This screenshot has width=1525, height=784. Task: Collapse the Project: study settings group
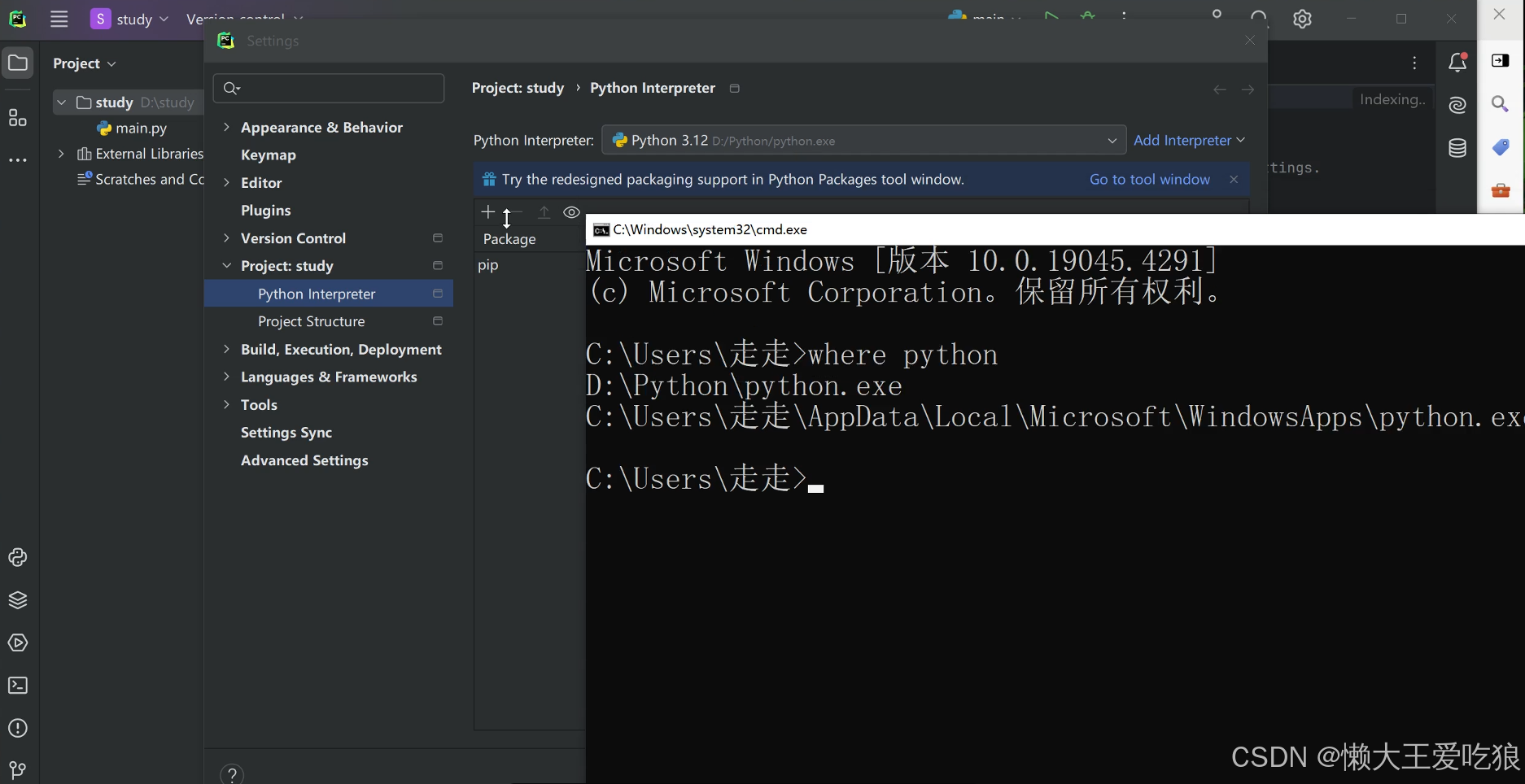226,265
